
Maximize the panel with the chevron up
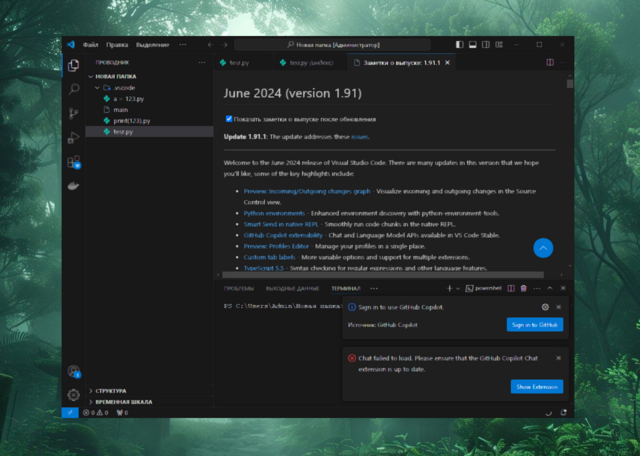pos(550,288)
